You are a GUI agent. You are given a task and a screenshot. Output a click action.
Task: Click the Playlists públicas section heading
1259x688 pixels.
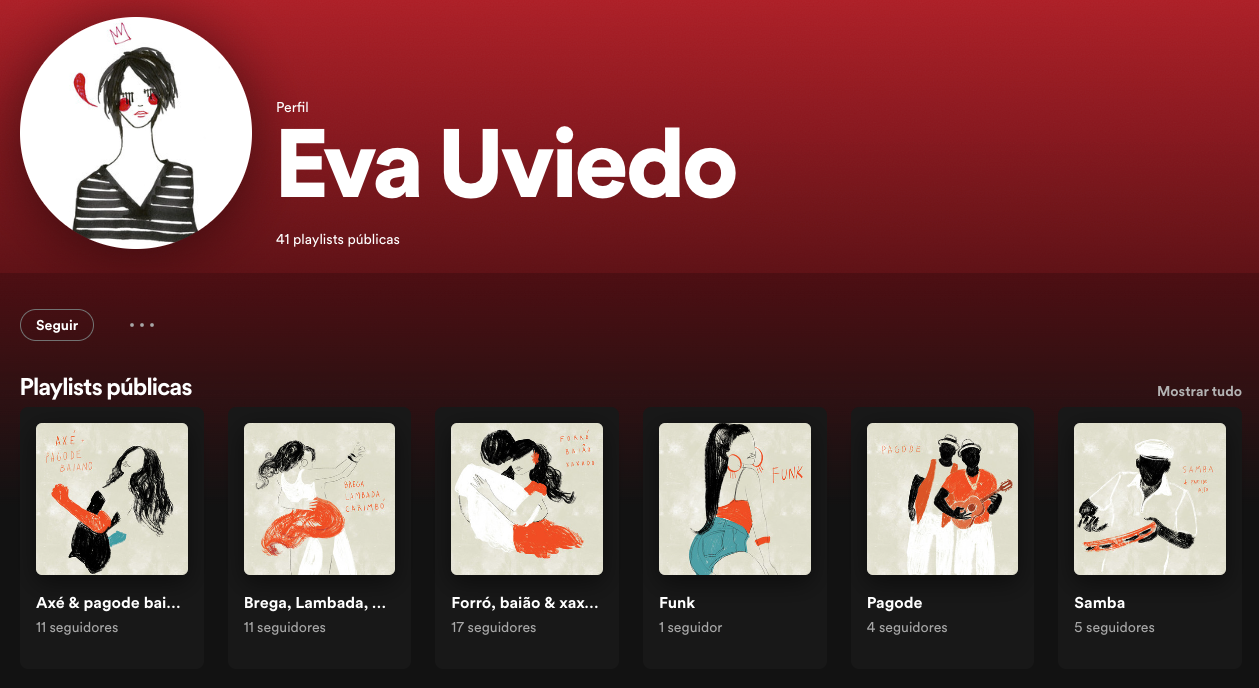coord(106,387)
